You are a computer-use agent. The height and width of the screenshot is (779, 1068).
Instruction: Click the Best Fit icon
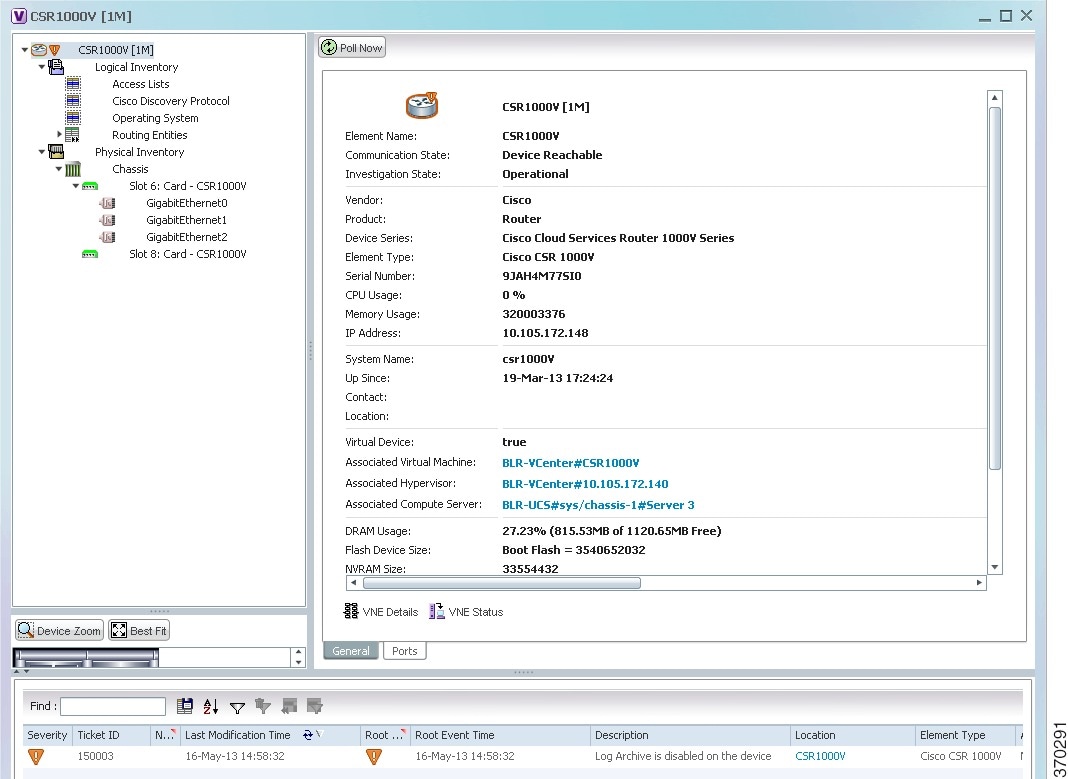pos(119,630)
